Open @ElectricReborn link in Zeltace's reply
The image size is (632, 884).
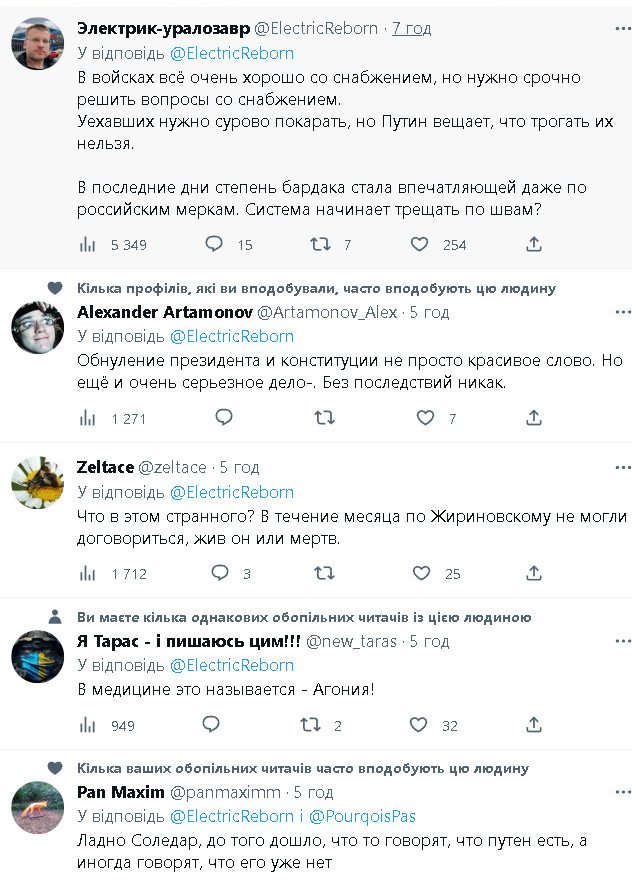(232, 492)
